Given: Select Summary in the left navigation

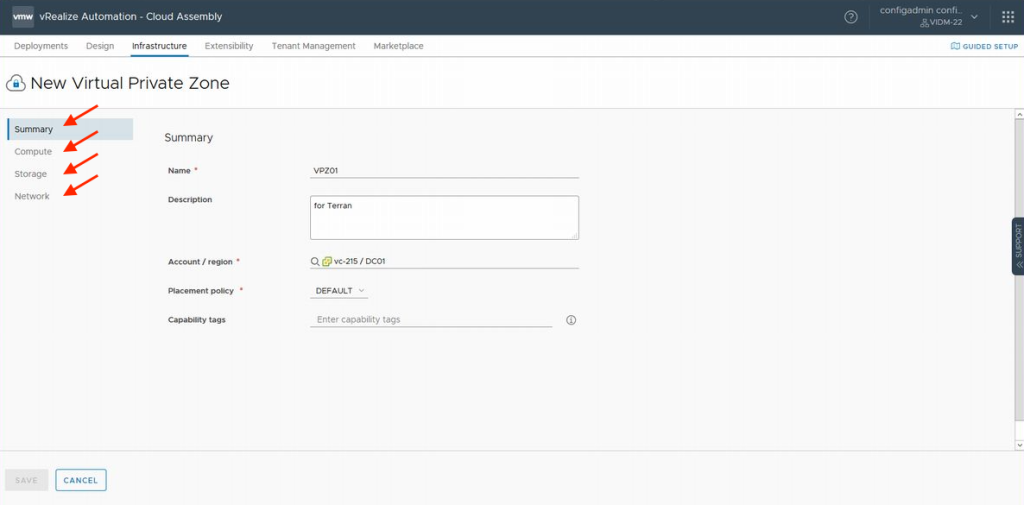Looking at the screenshot, I should click(x=71, y=129).
